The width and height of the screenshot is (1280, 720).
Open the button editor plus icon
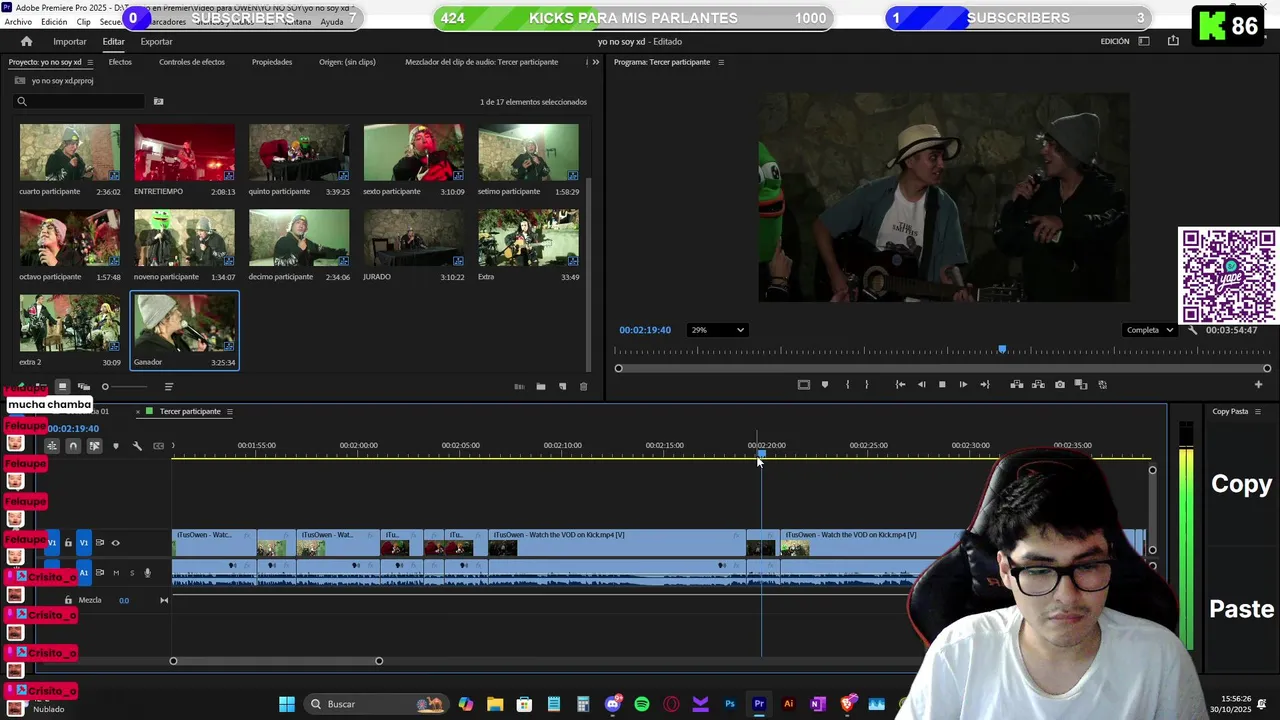pos(1258,385)
